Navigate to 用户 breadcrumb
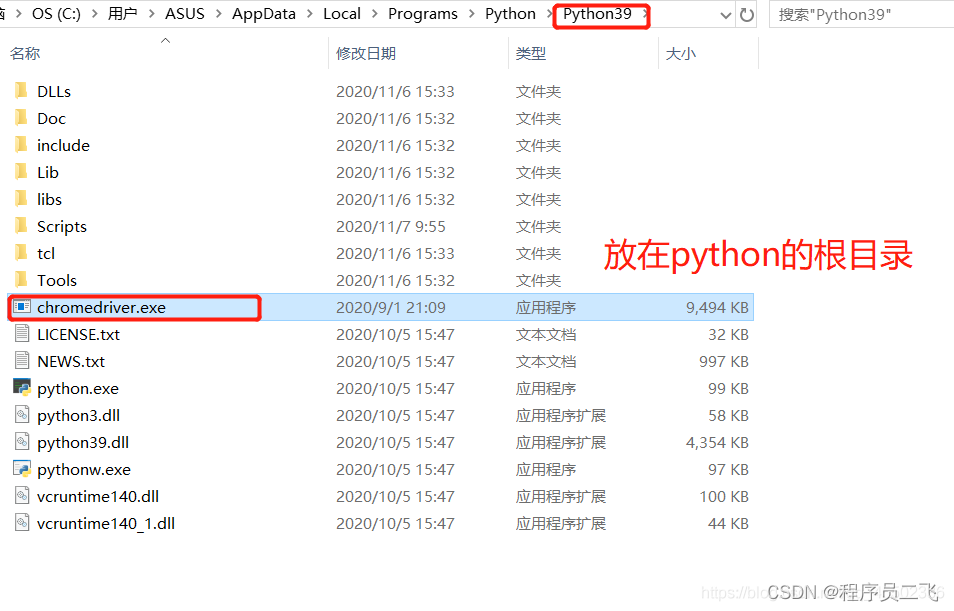Screen dimensions: 954x611 (122, 14)
